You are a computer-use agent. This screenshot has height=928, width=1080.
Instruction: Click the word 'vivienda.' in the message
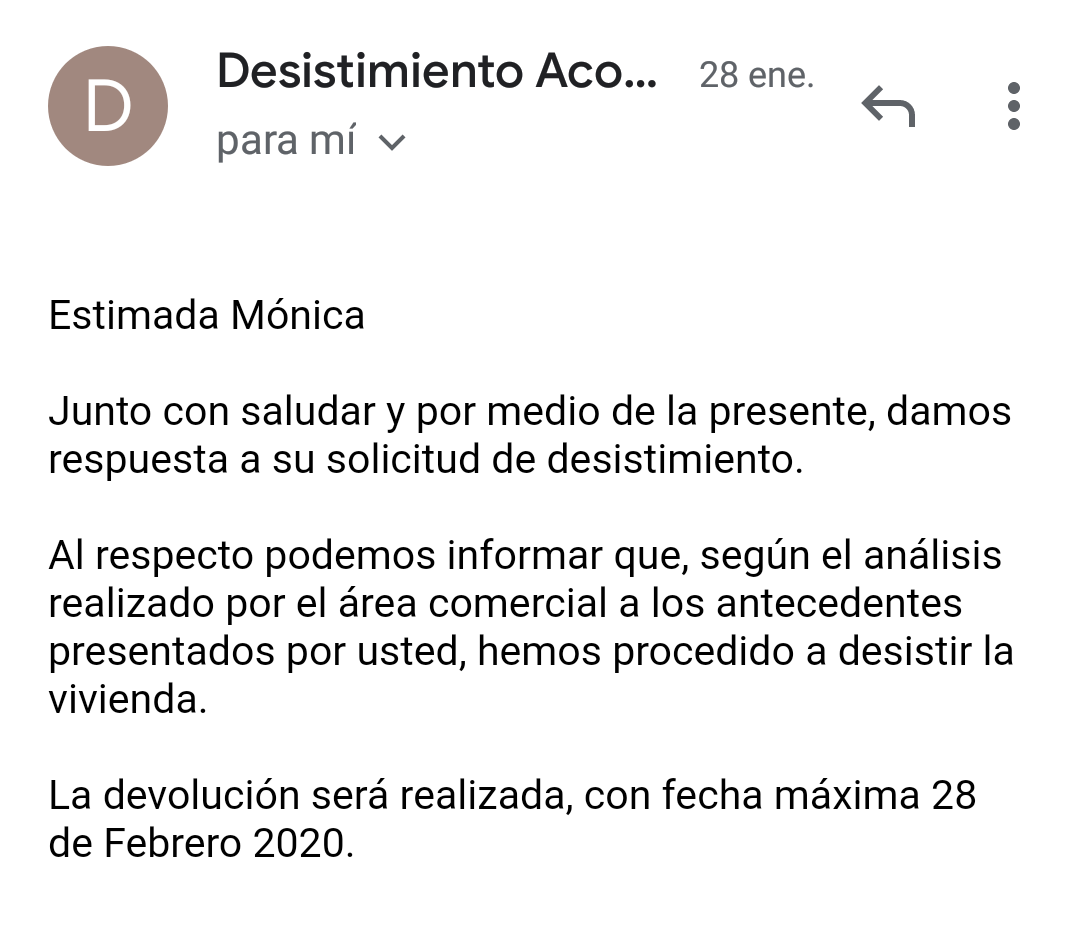tap(128, 699)
